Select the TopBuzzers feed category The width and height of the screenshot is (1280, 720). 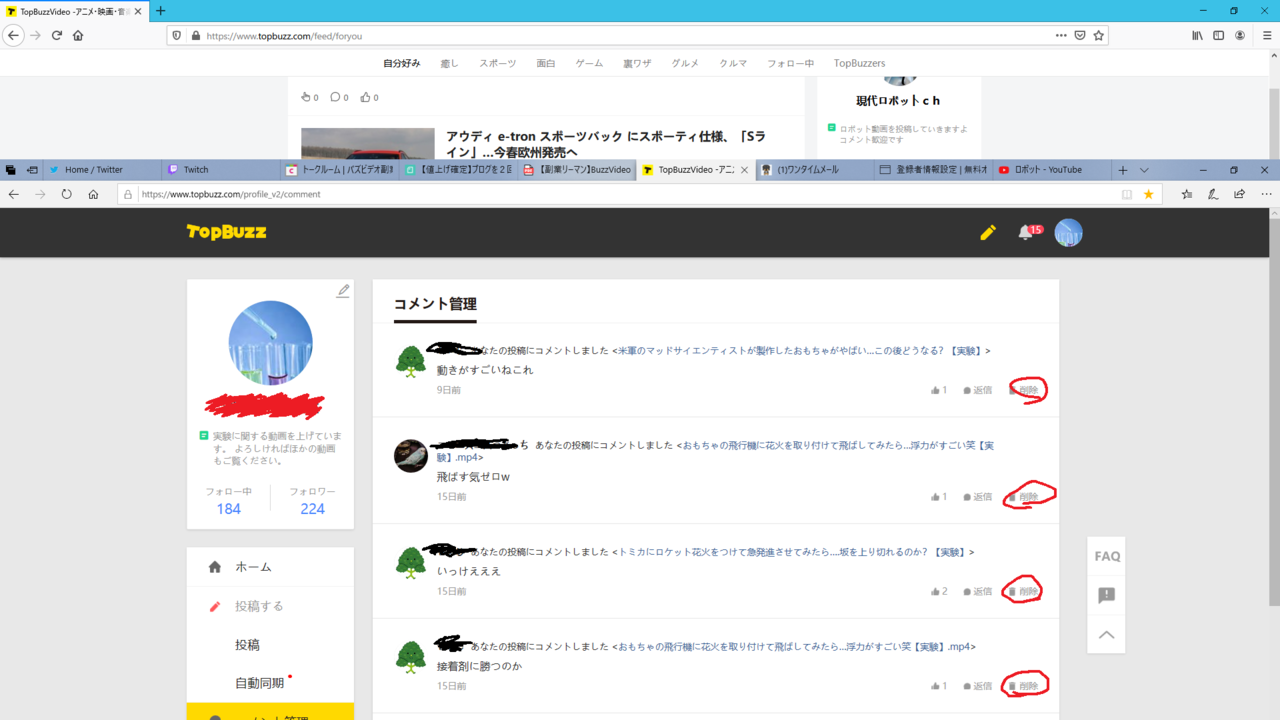[860, 63]
